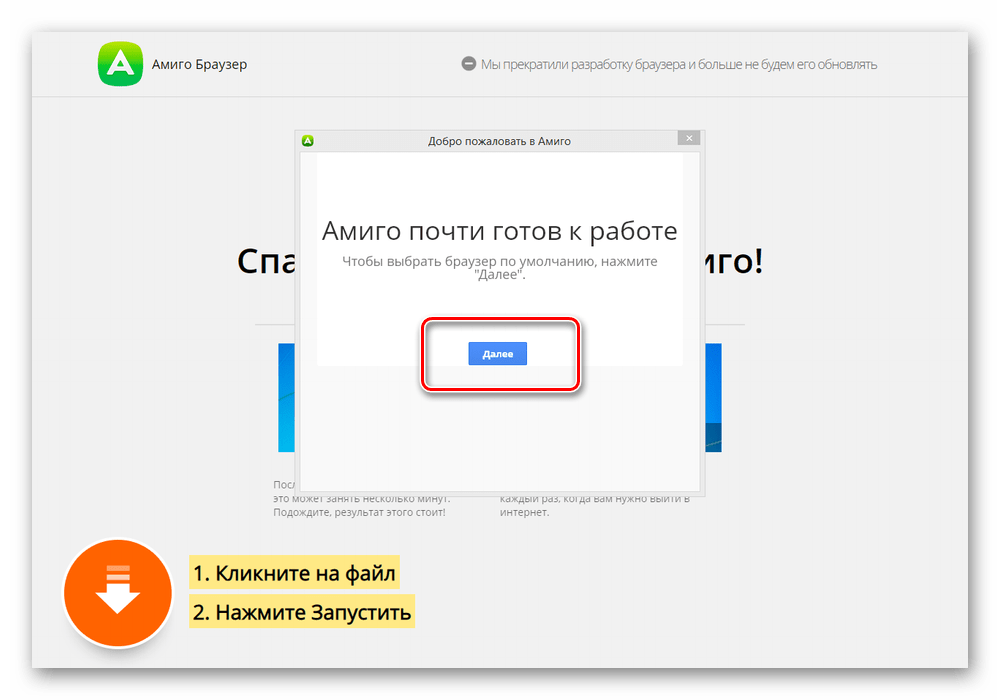Click the green Amigo logo in the page header
Screen dimensions: 1000x700
119,64
